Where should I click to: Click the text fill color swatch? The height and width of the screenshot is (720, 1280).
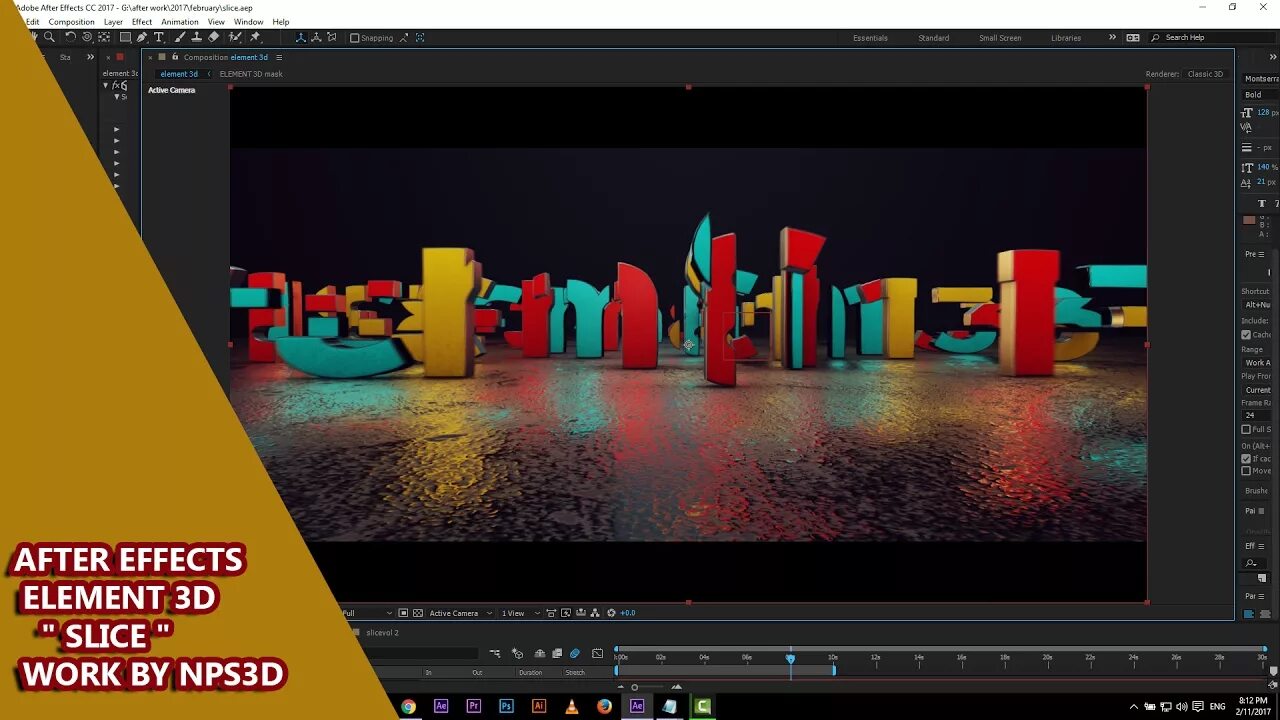(x=1248, y=220)
